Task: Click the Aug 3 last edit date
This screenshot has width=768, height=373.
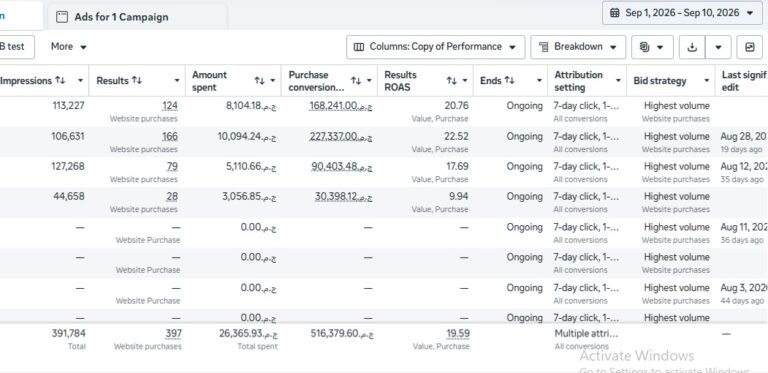Action: [x=744, y=288]
